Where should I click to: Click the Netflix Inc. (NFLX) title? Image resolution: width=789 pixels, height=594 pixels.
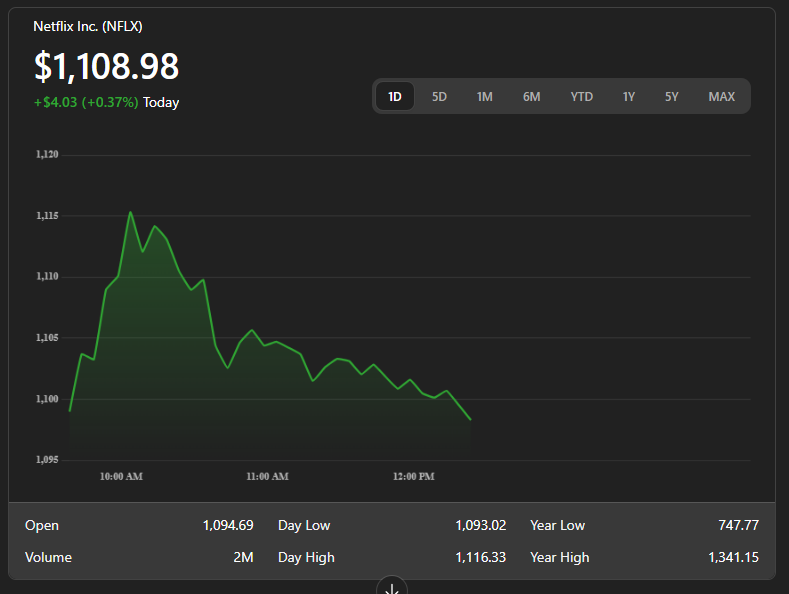tap(88, 26)
